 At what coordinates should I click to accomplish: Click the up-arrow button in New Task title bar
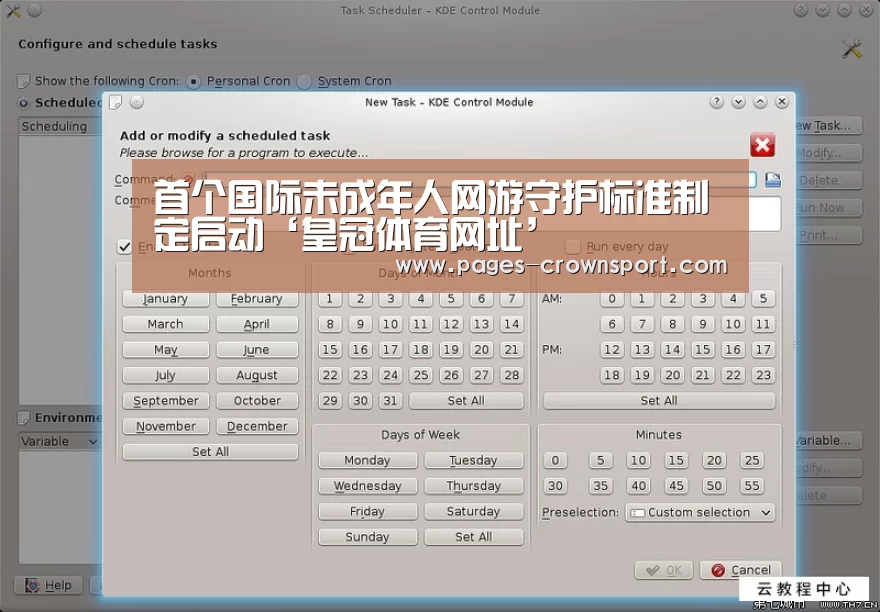coord(760,102)
